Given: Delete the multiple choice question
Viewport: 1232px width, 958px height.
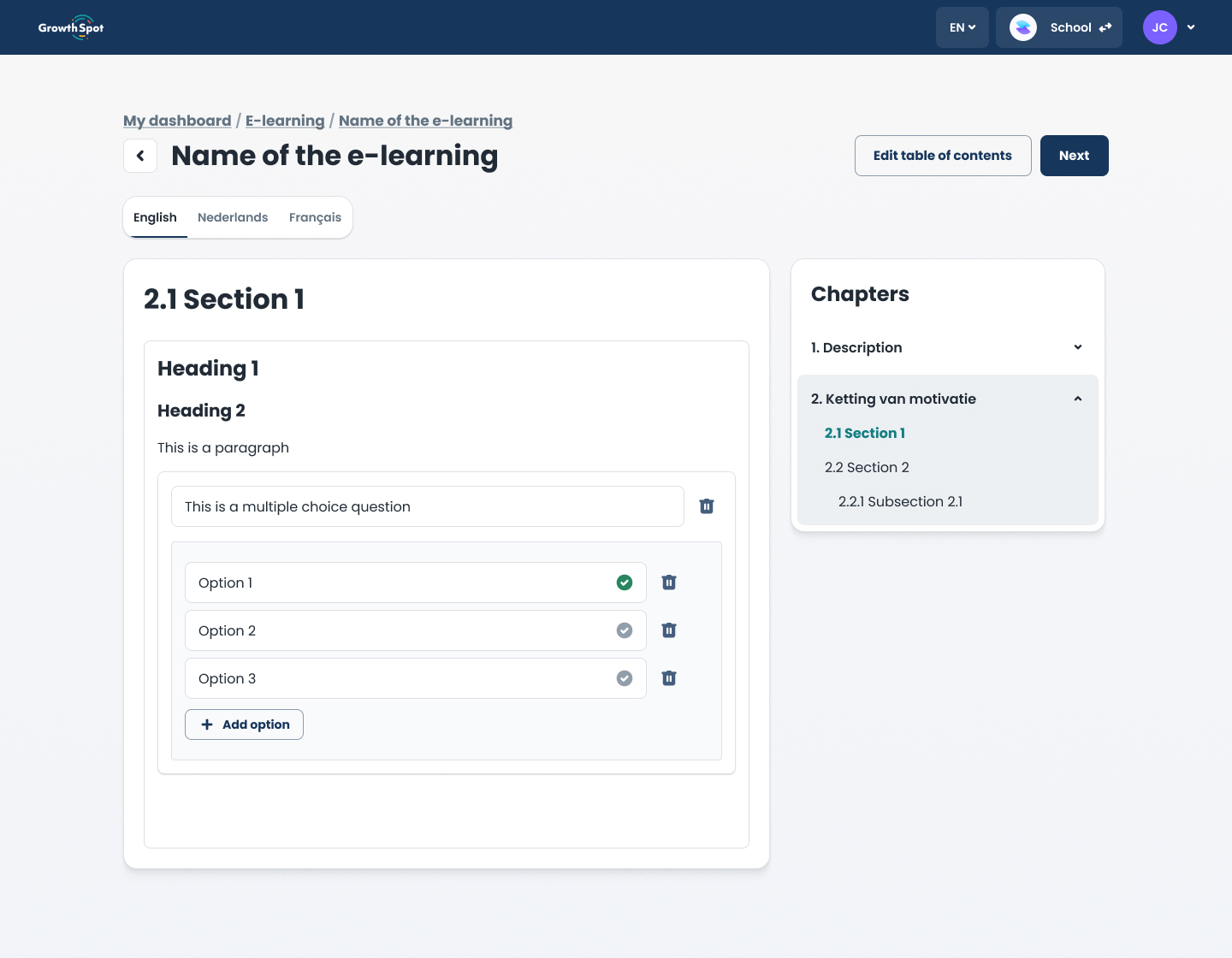Looking at the screenshot, I should [x=707, y=506].
